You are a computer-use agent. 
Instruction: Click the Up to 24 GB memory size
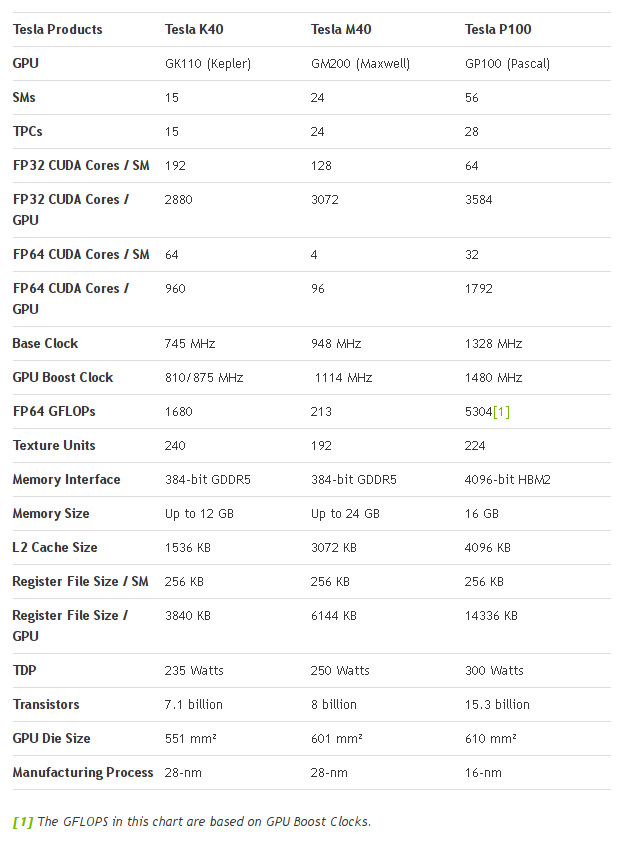click(x=345, y=514)
